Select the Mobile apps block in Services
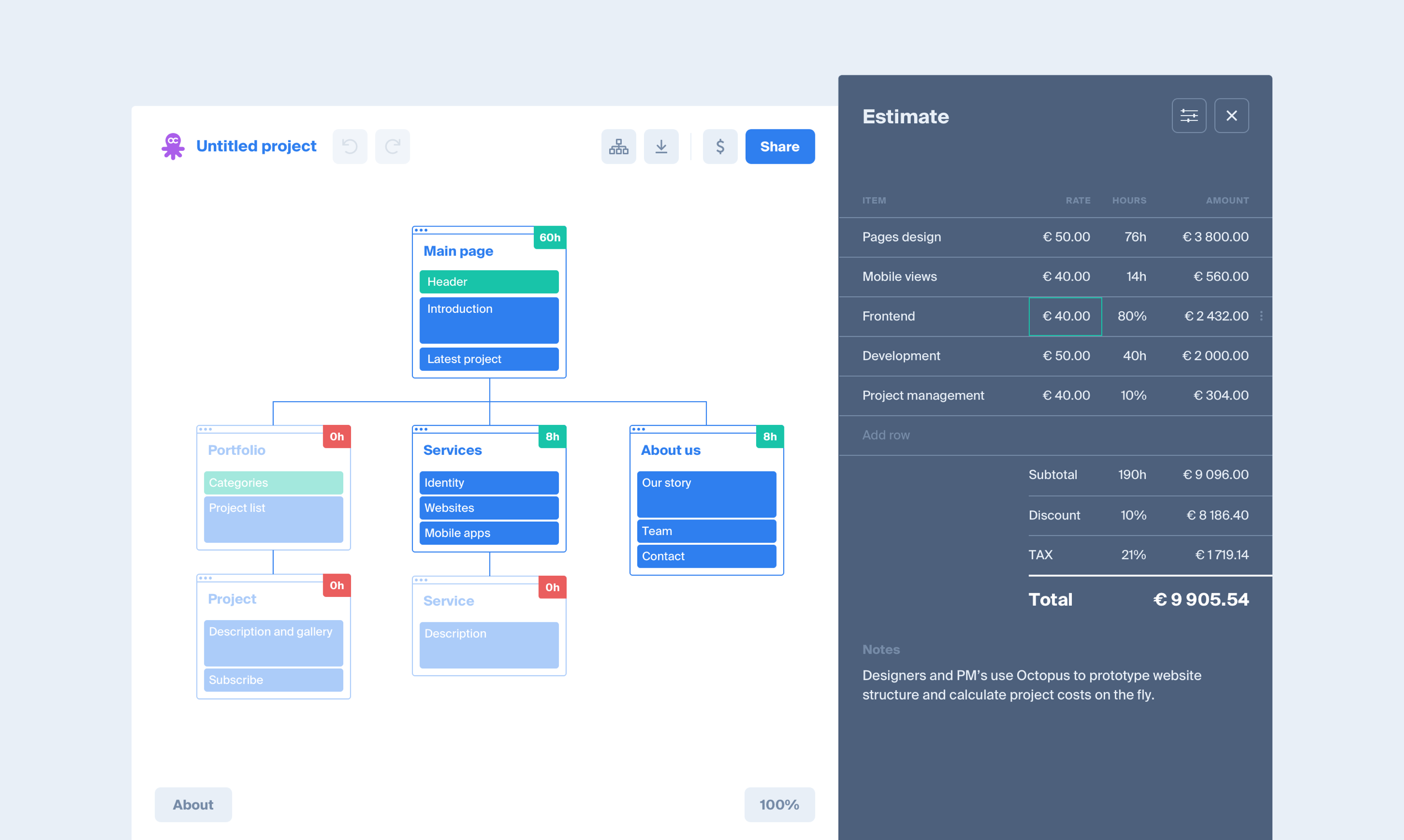The height and width of the screenshot is (840, 1404). coord(489,533)
